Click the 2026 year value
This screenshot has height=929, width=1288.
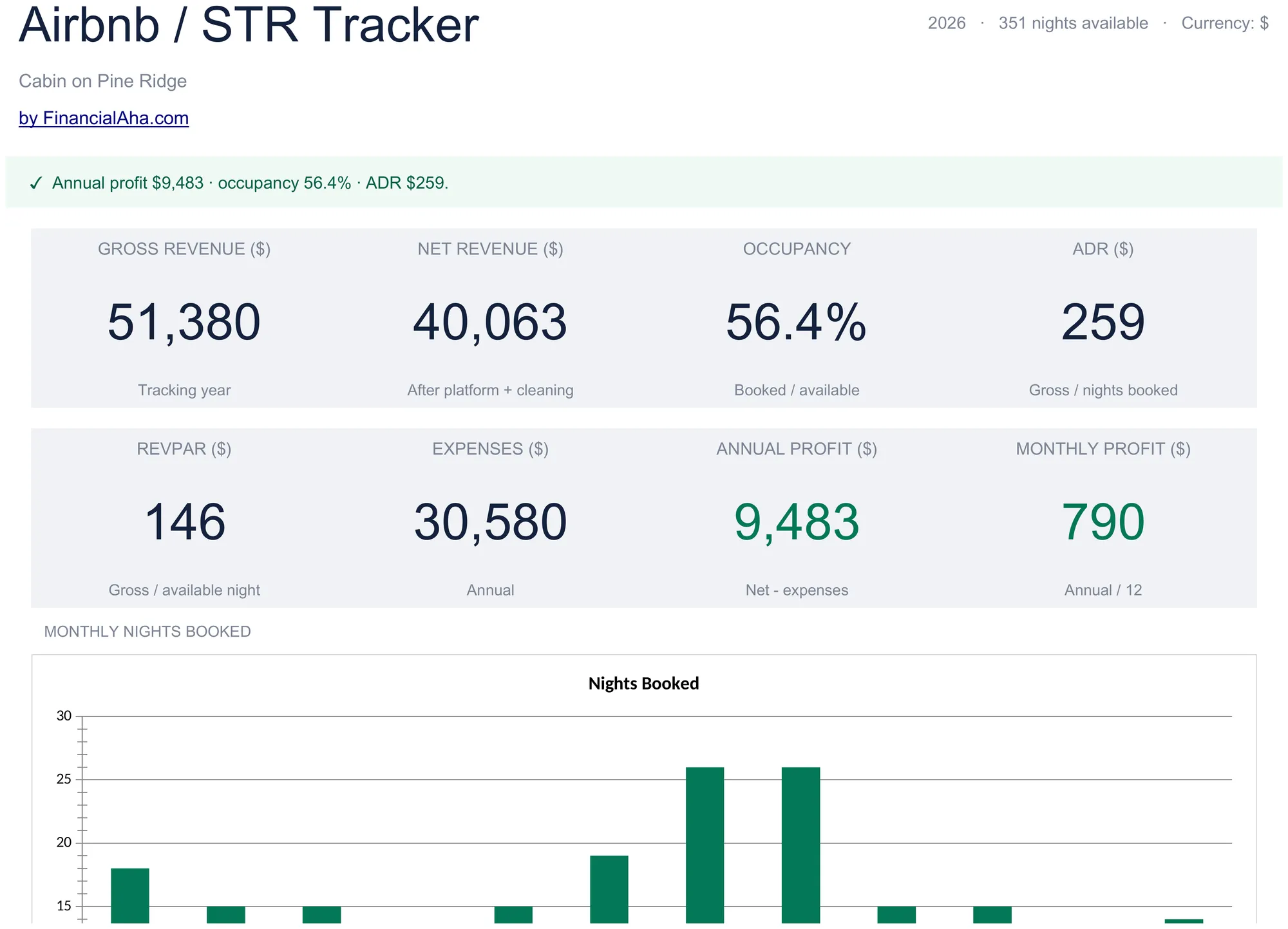coord(947,23)
